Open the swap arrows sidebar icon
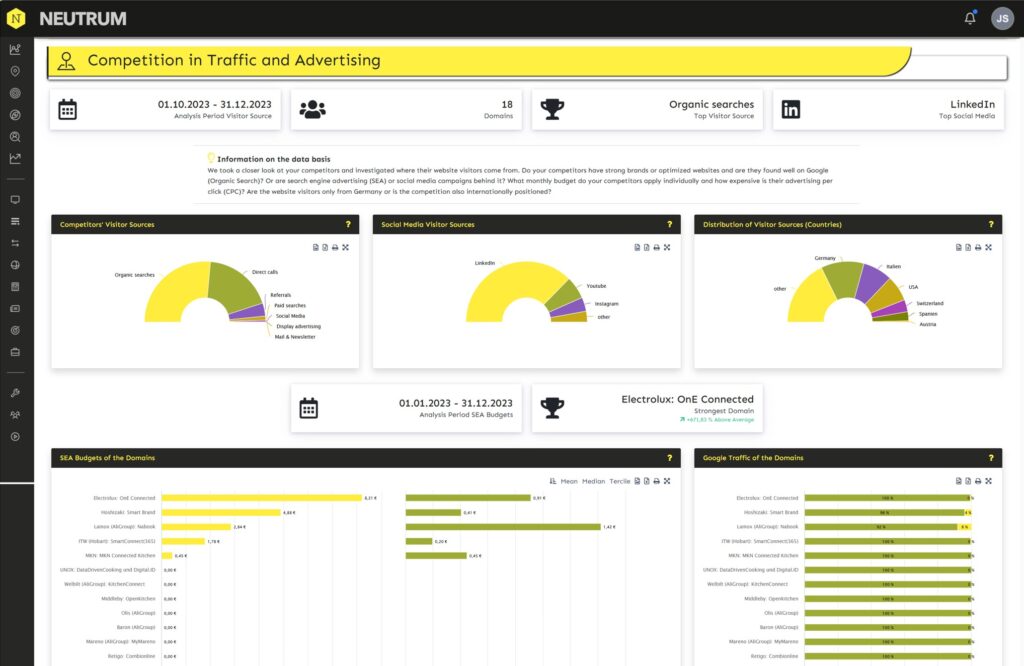 point(15,243)
